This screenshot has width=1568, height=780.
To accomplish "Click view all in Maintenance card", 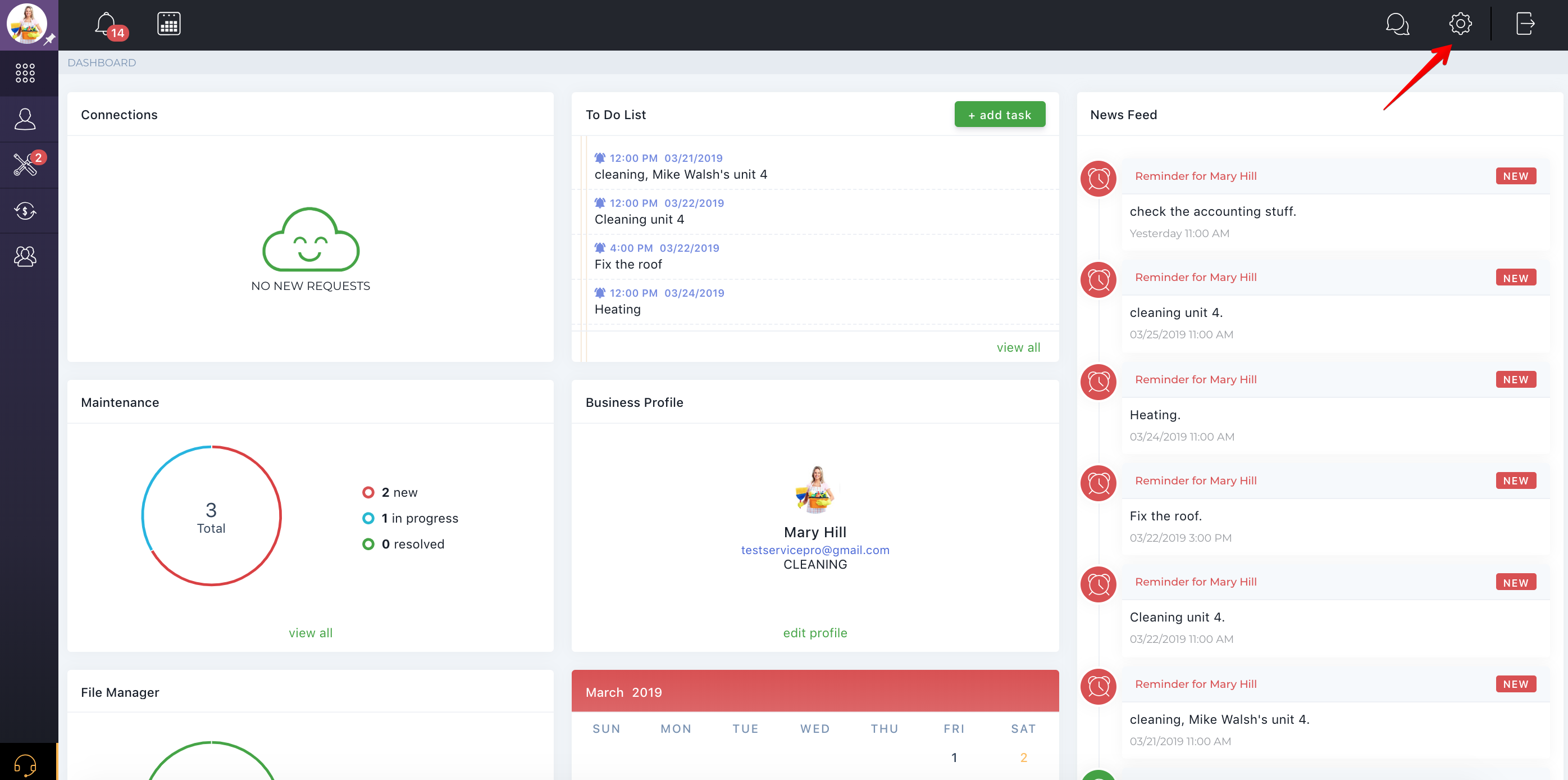I will (311, 633).
